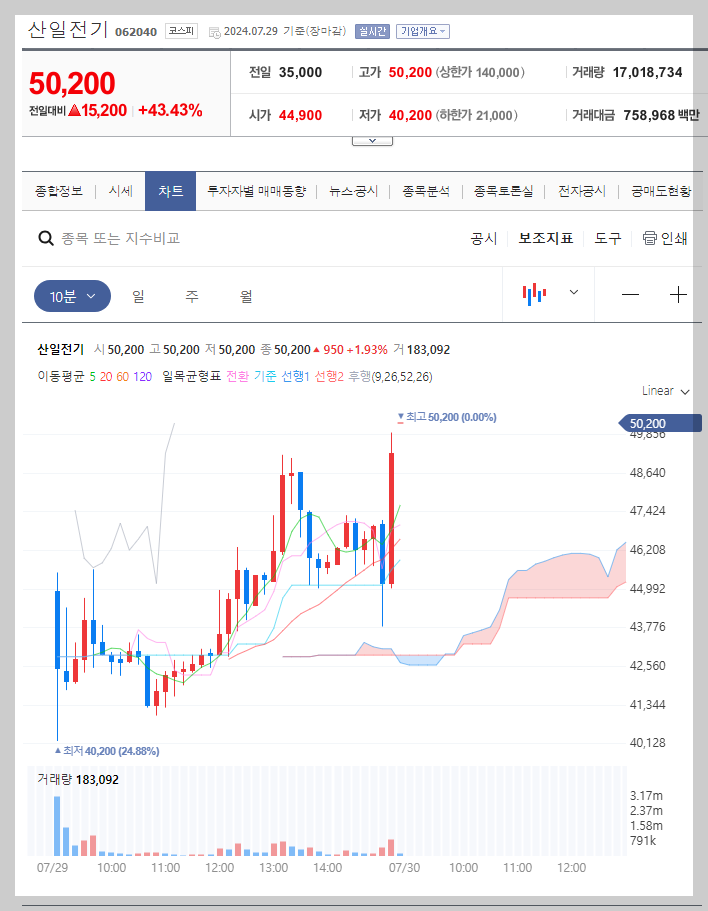The image size is (708, 911).
Task: Click the 코스피 market badge
Action: [x=181, y=31]
